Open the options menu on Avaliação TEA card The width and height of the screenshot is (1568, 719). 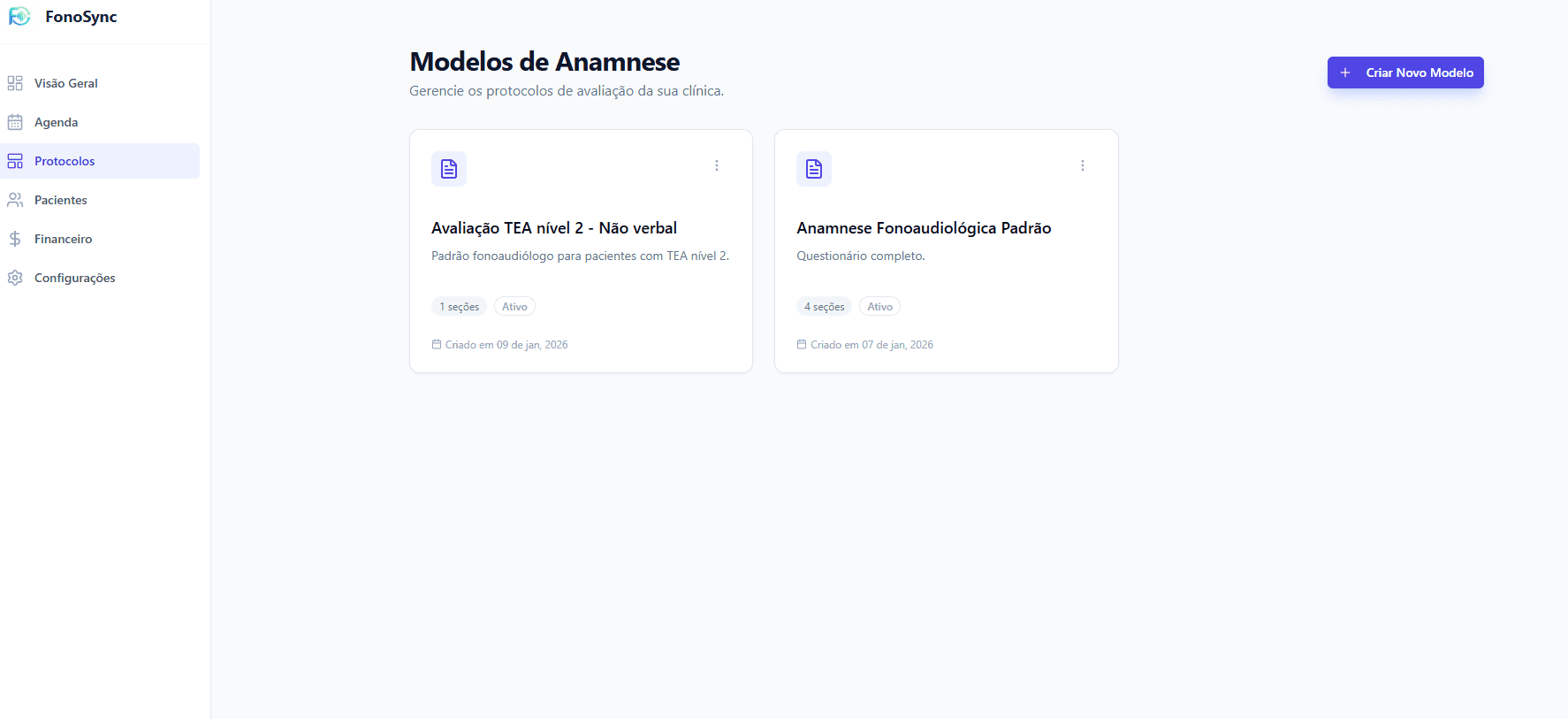[x=716, y=164]
